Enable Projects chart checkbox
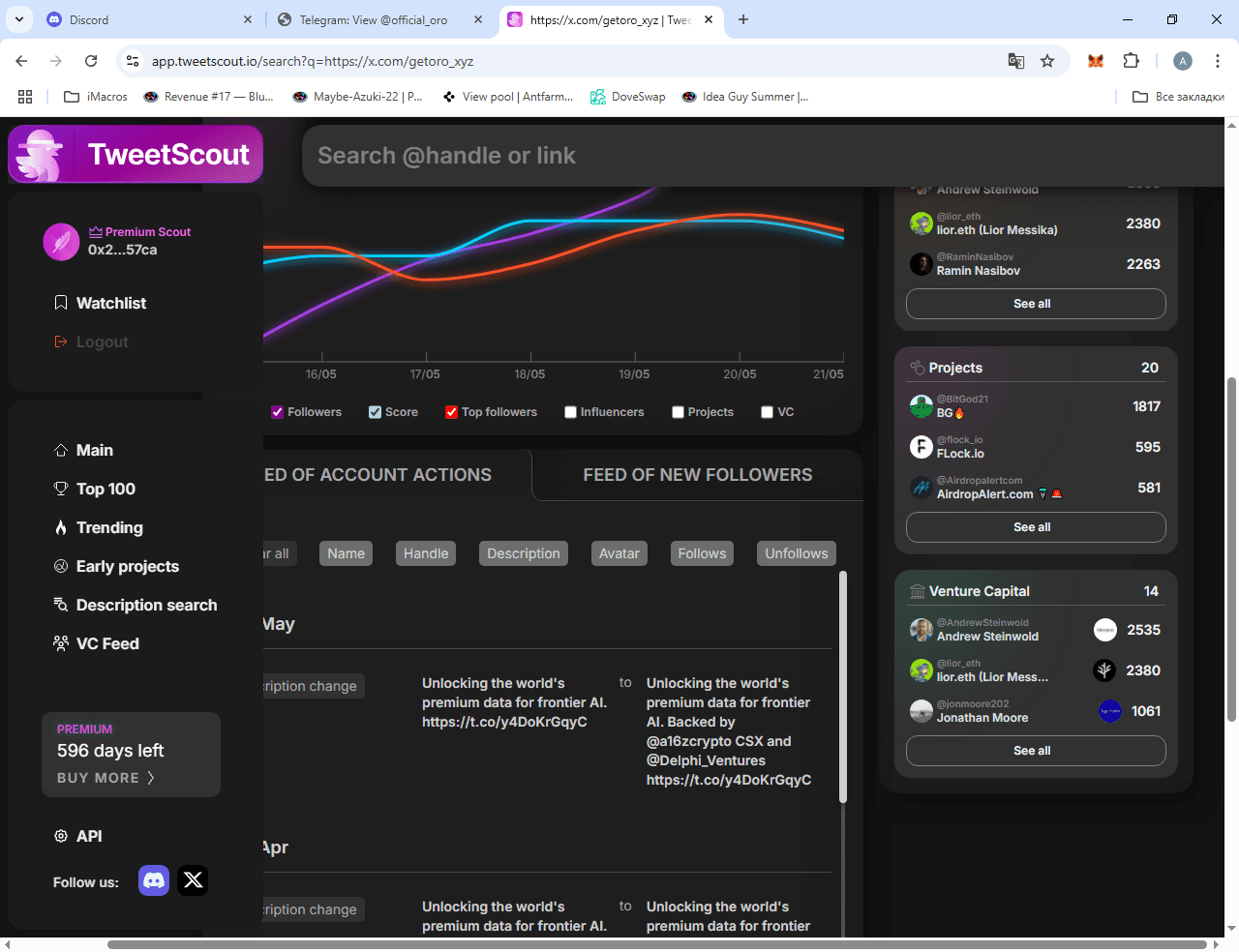 coord(679,412)
